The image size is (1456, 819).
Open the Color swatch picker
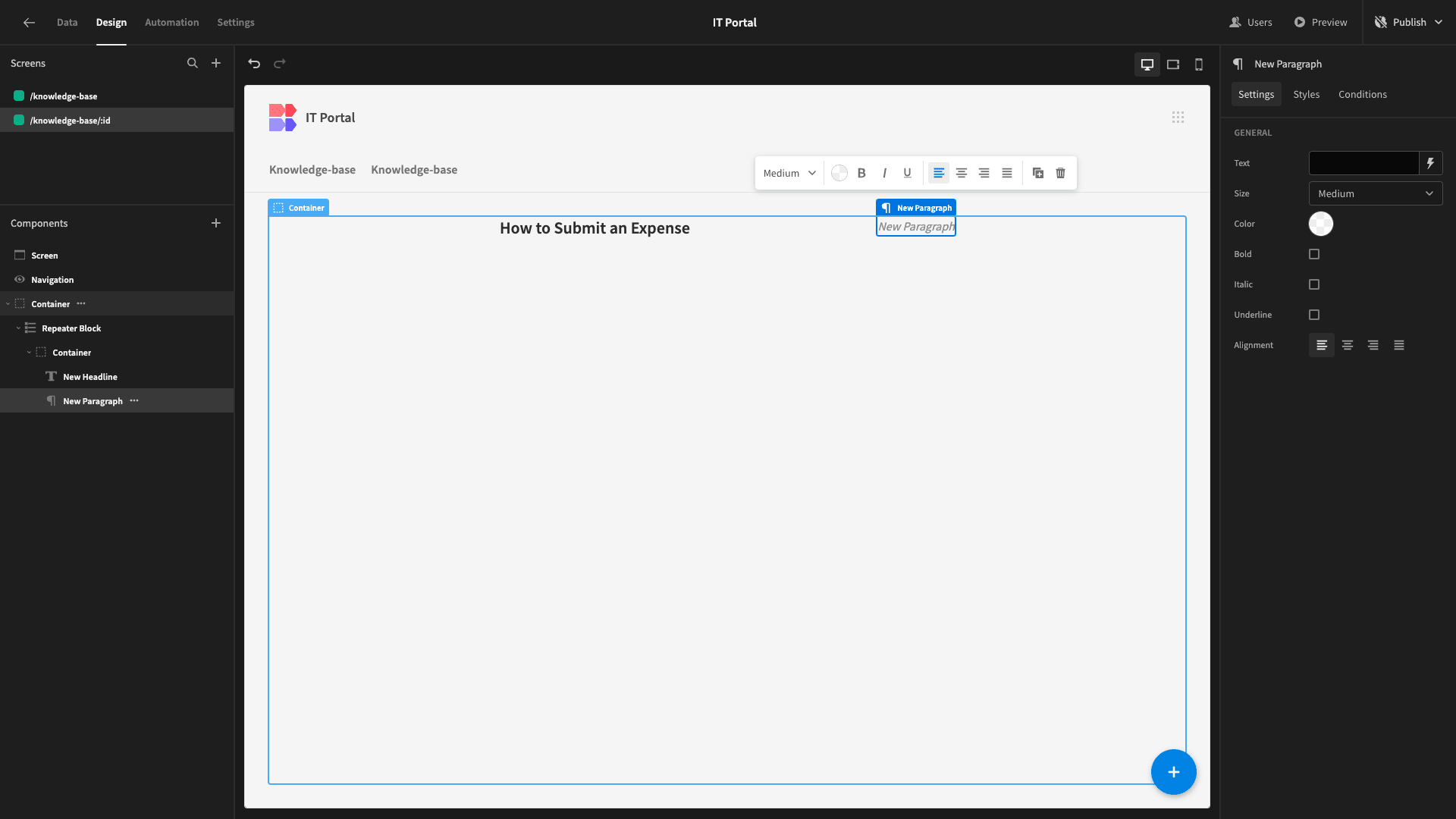[x=1320, y=224]
